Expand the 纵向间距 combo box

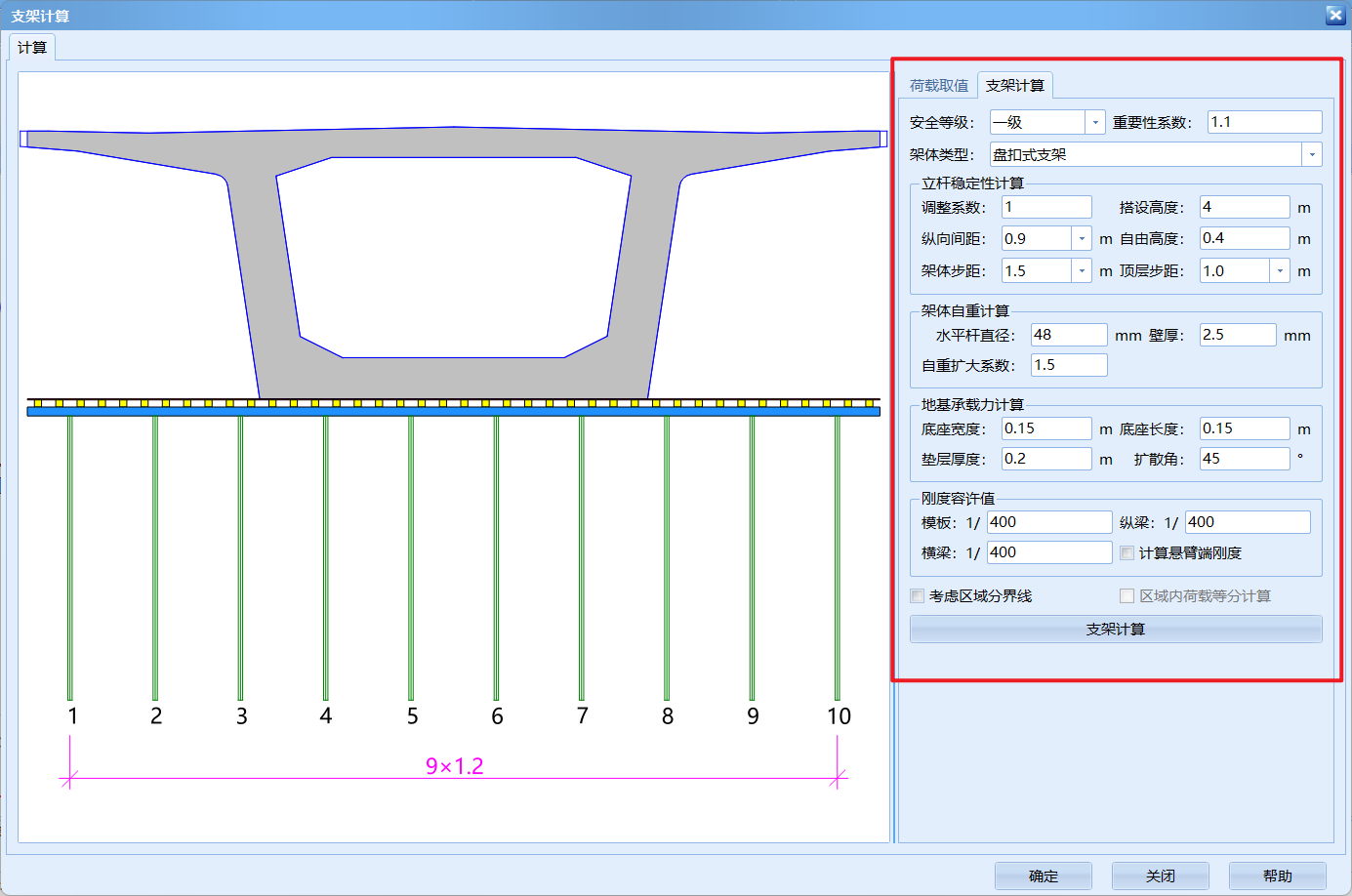pos(1082,239)
